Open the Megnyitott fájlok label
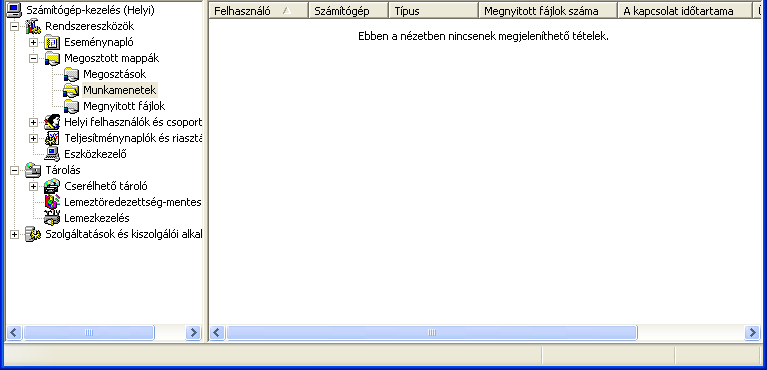Viewport: 767px width, 370px height. 124,106
